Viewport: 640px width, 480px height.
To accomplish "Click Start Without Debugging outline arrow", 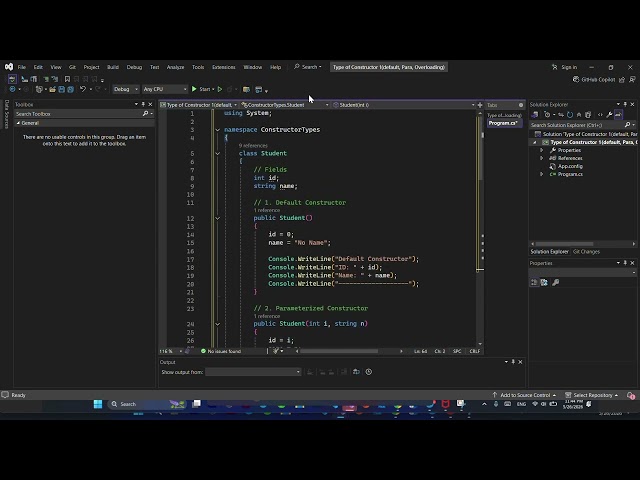I will pyautogui.click(x=220, y=89).
